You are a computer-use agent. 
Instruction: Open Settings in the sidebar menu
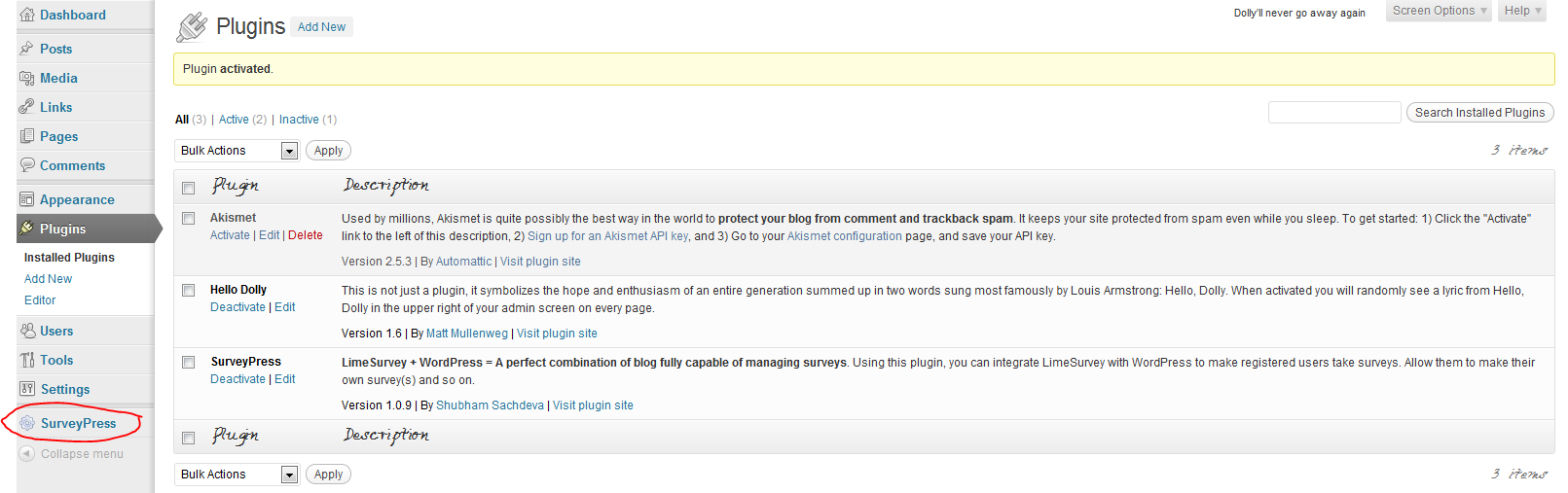tap(65, 389)
